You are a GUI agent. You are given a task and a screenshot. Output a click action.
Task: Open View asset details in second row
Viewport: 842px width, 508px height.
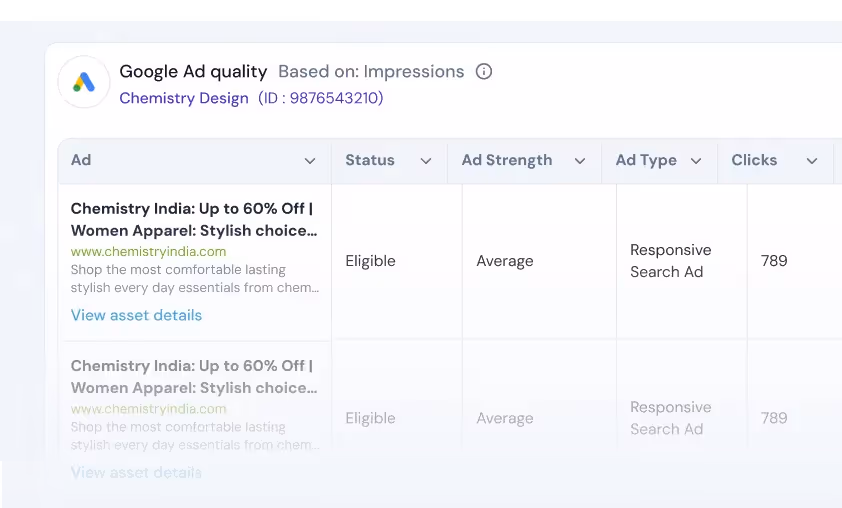[136, 473]
